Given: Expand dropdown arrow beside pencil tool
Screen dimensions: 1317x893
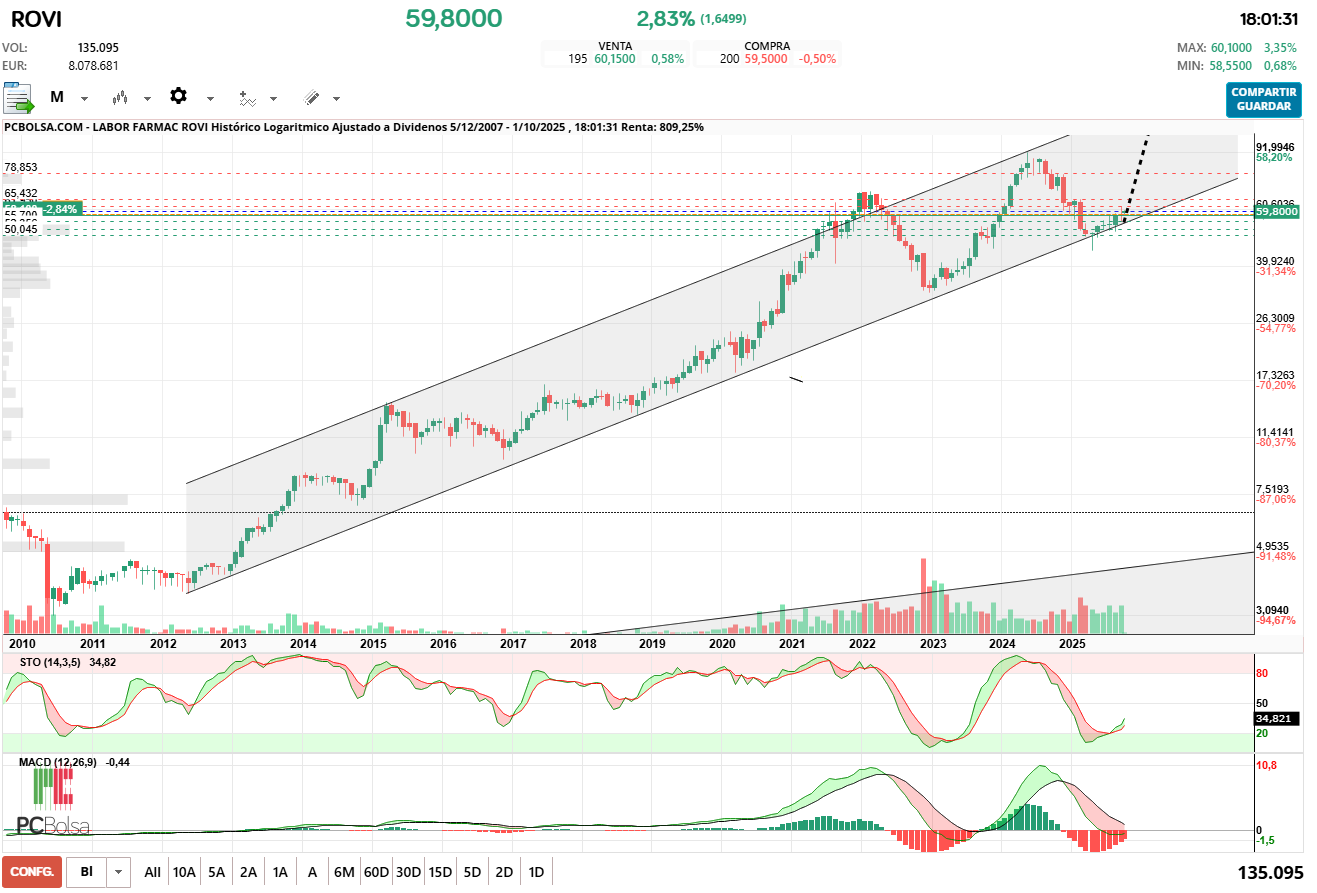Looking at the screenshot, I should point(336,99).
